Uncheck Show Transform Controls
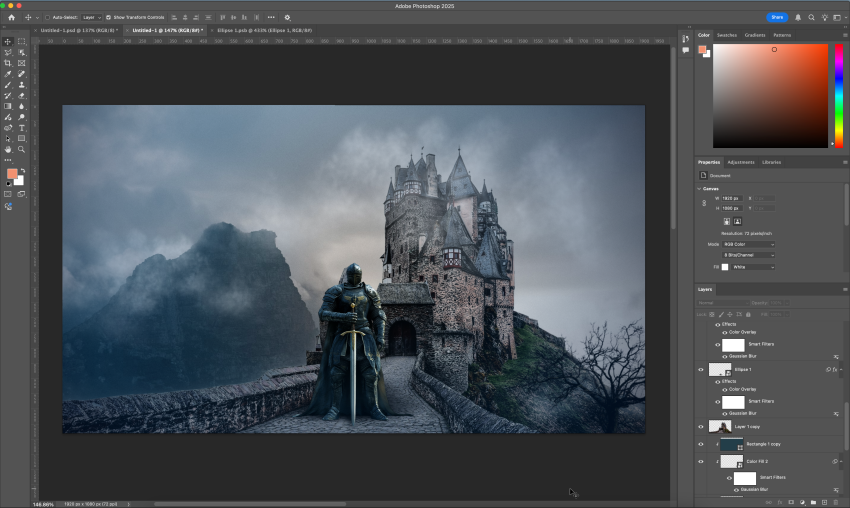The height and width of the screenshot is (508, 850). click(x=109, y=17)
